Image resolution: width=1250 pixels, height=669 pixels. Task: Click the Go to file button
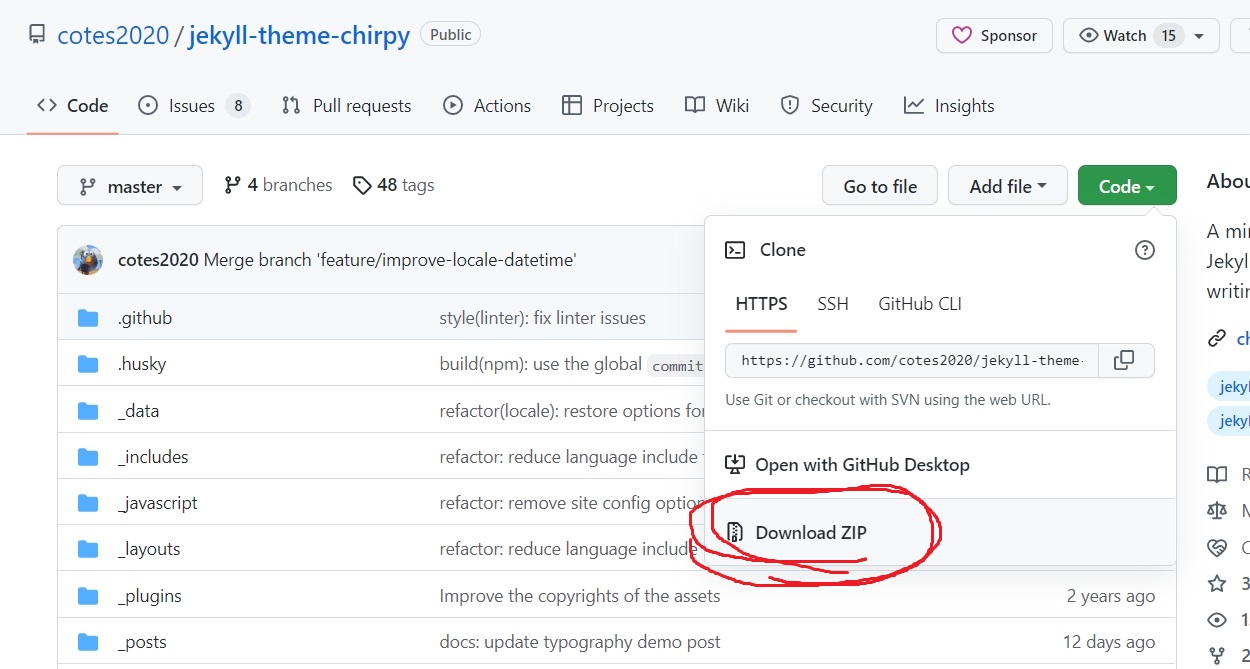point(880,186)
